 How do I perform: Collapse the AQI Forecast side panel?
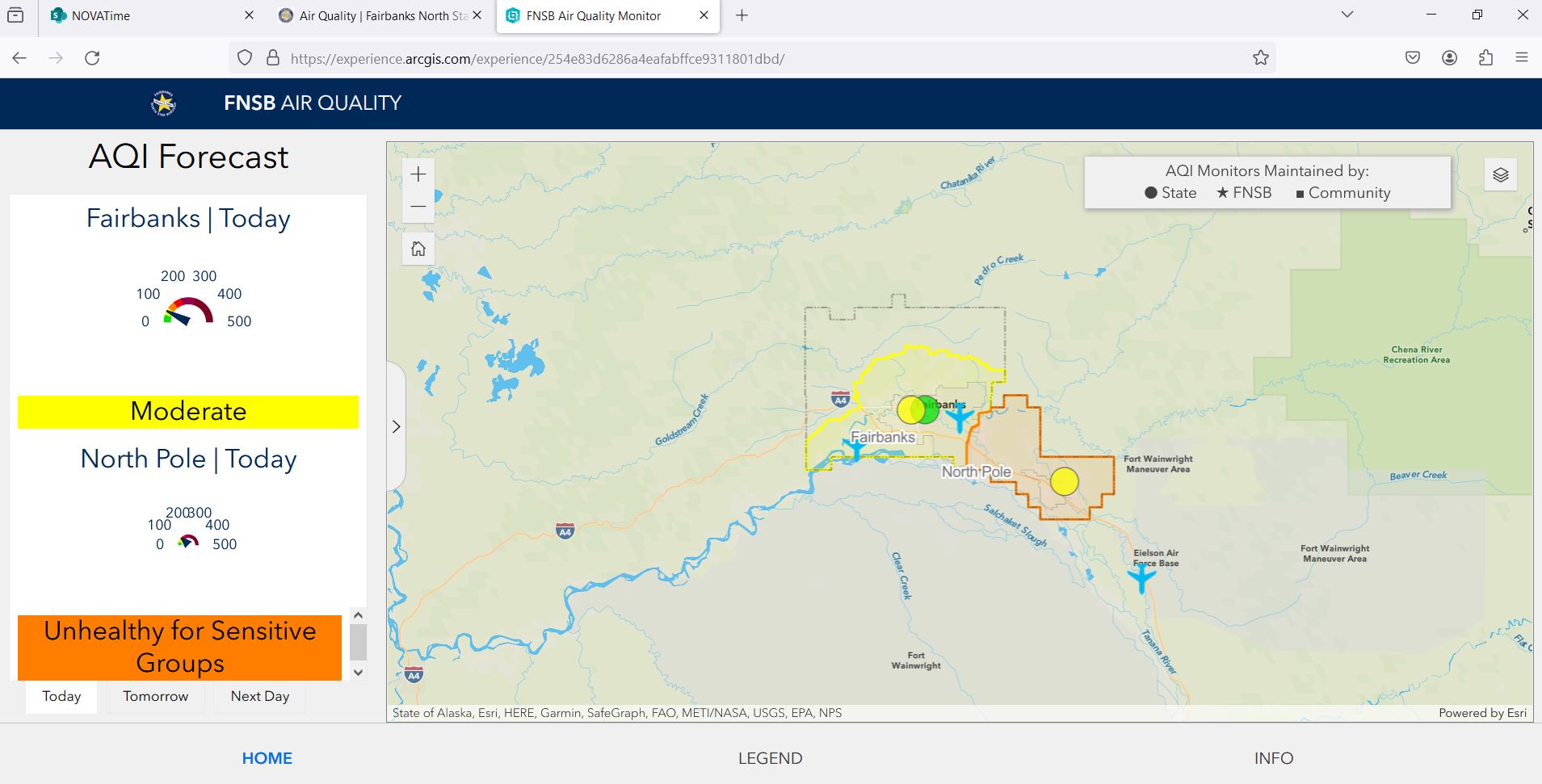click(x=396, y=426)
